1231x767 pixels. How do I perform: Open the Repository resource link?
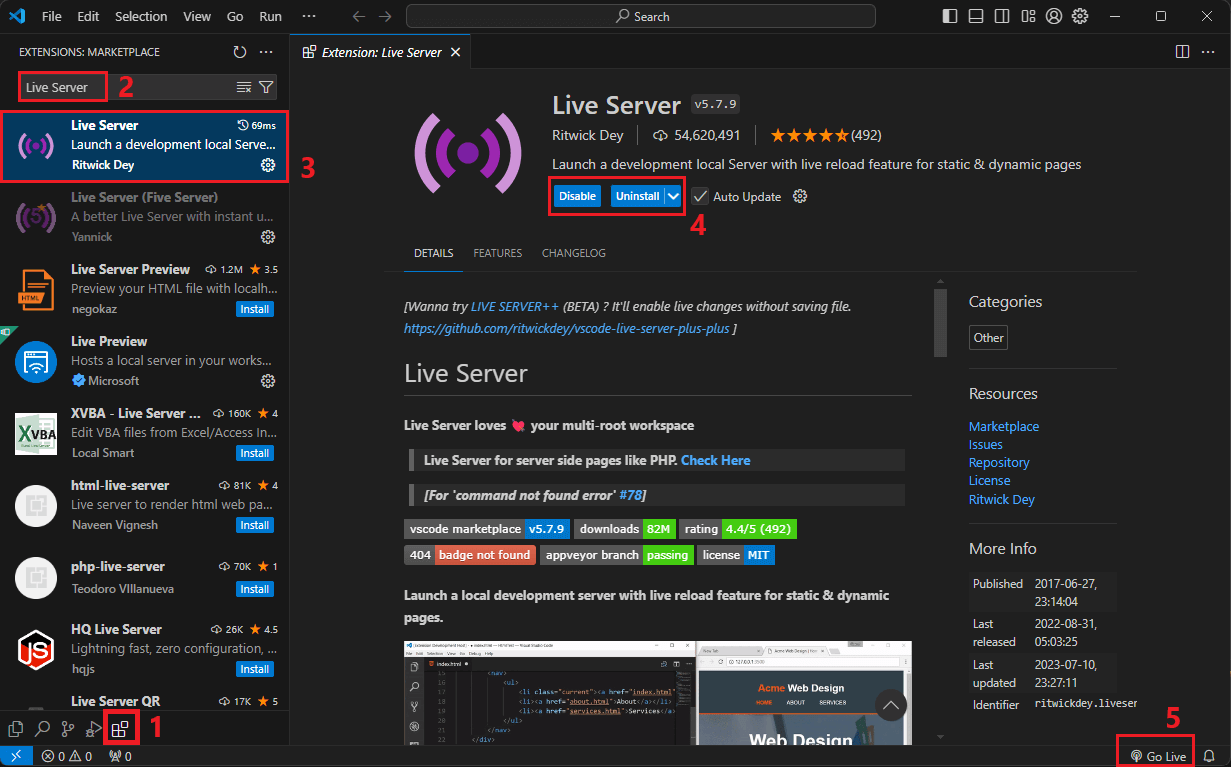point(999,463)
